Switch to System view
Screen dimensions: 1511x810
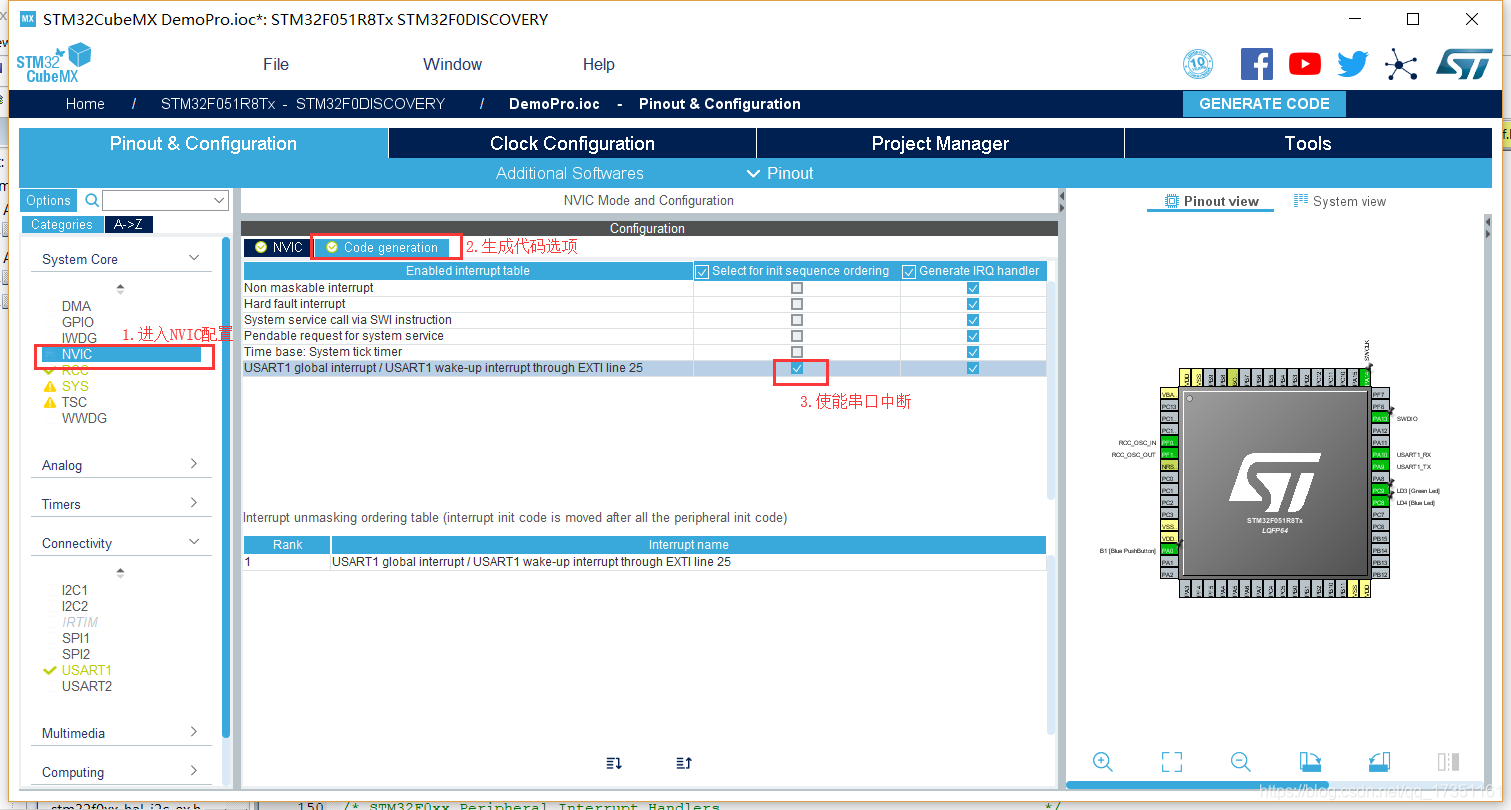(1340, 201)
